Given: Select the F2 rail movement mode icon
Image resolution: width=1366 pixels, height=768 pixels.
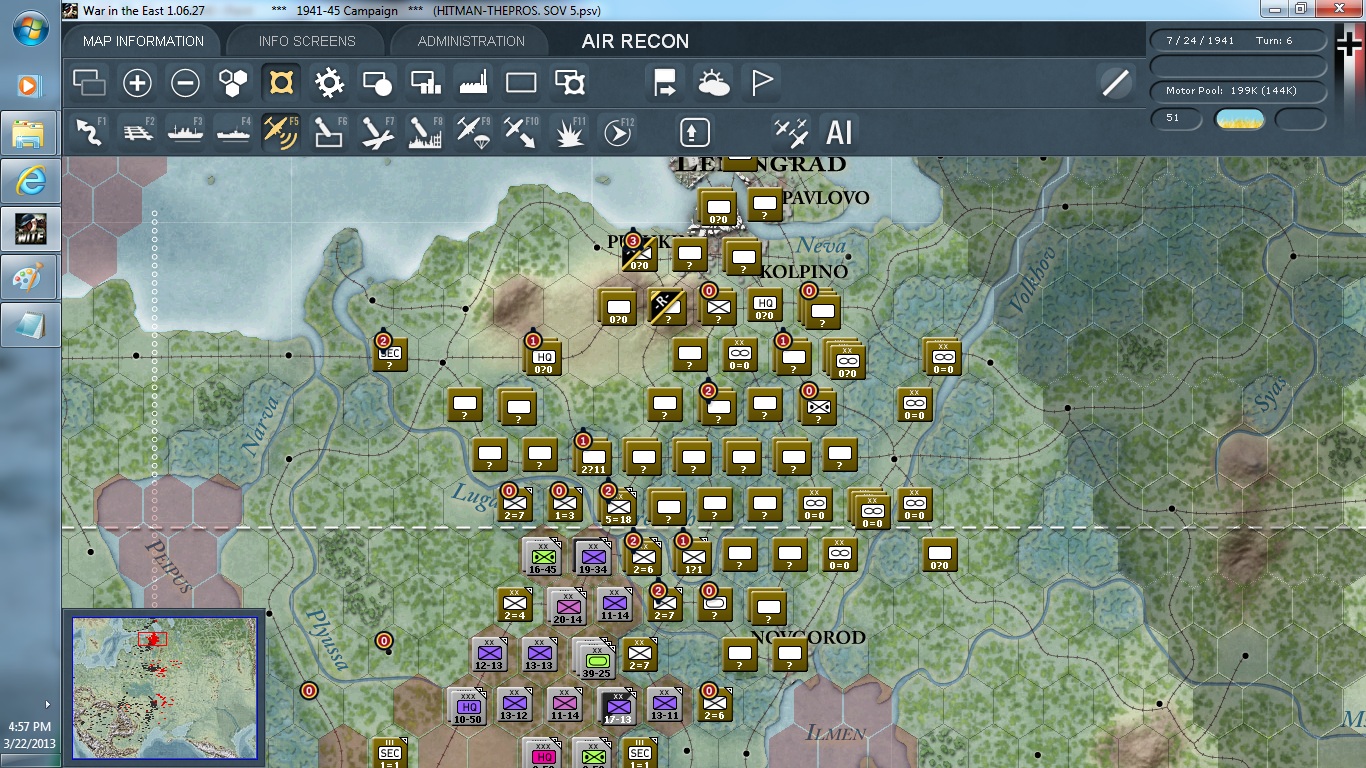Looking at the screenshot, I should (x=138, y=132).
